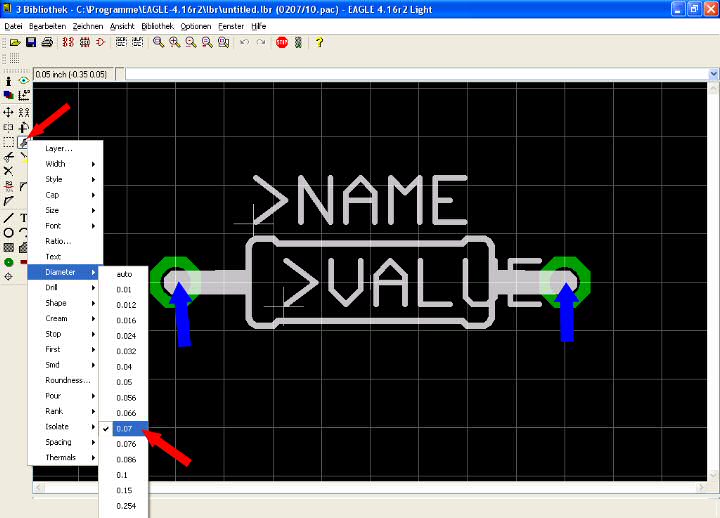Select the Wire line drawing tool
The width and height of the screenshot is (720, 518).
click(x=9, y=217)
